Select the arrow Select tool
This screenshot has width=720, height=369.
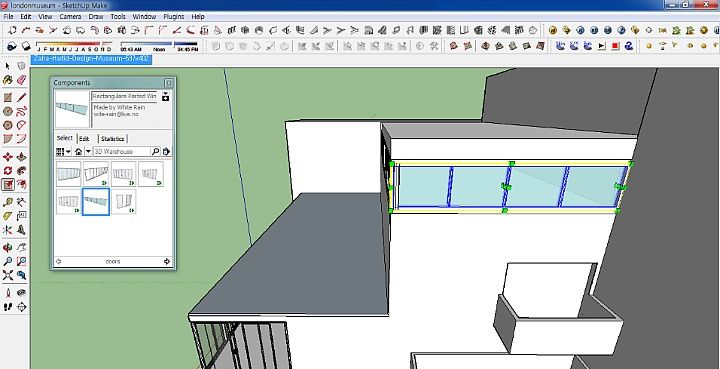(8, 66)
